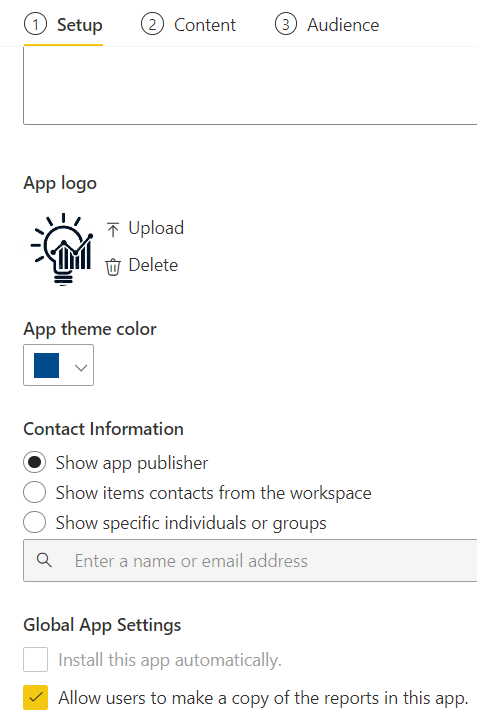Image resolution: width=477 pixels, height=722 pixels.
Task: Click the Upload logo link
Action: click(x=156, y=228)
